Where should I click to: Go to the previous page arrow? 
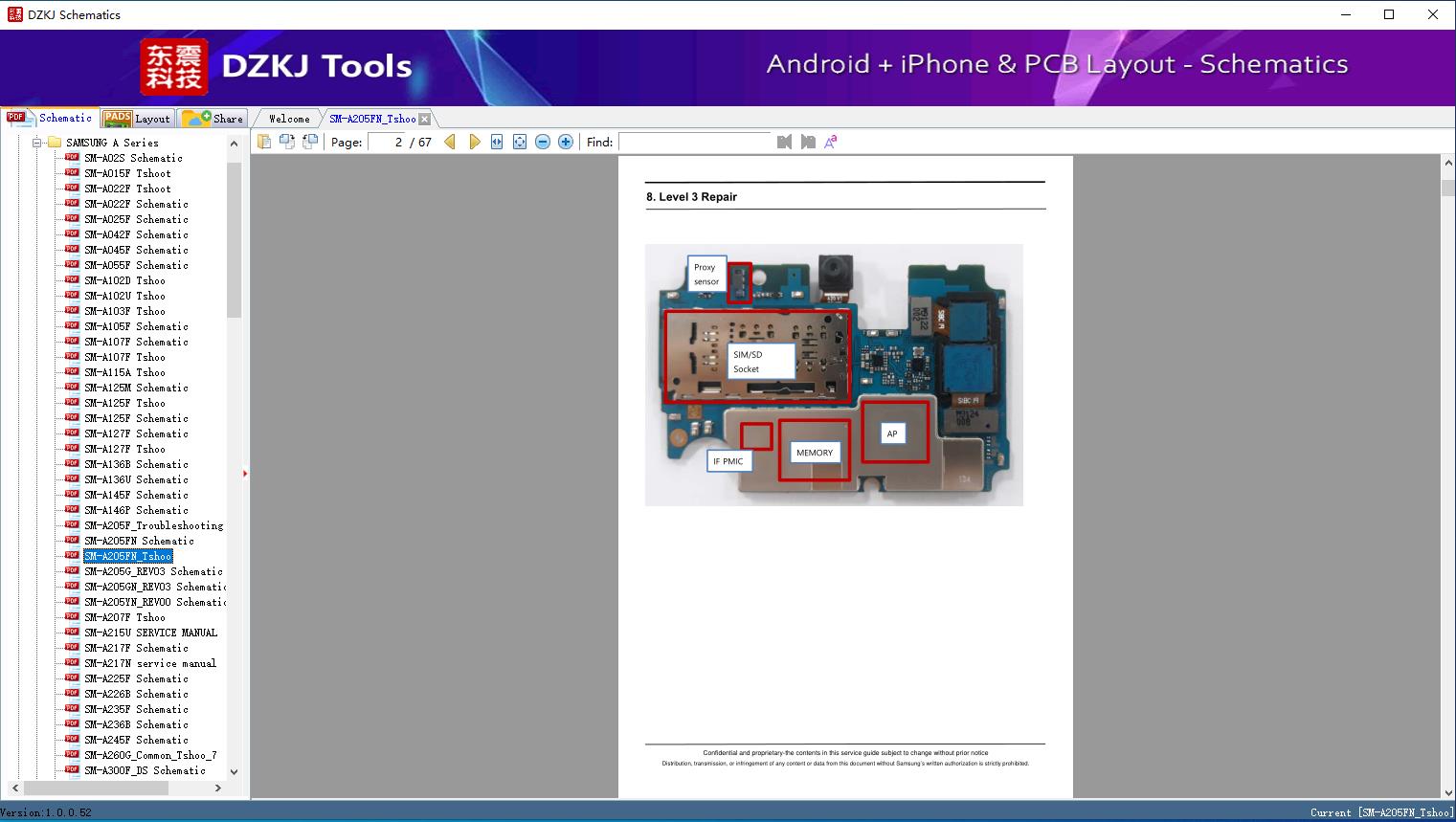pos(450,142)
